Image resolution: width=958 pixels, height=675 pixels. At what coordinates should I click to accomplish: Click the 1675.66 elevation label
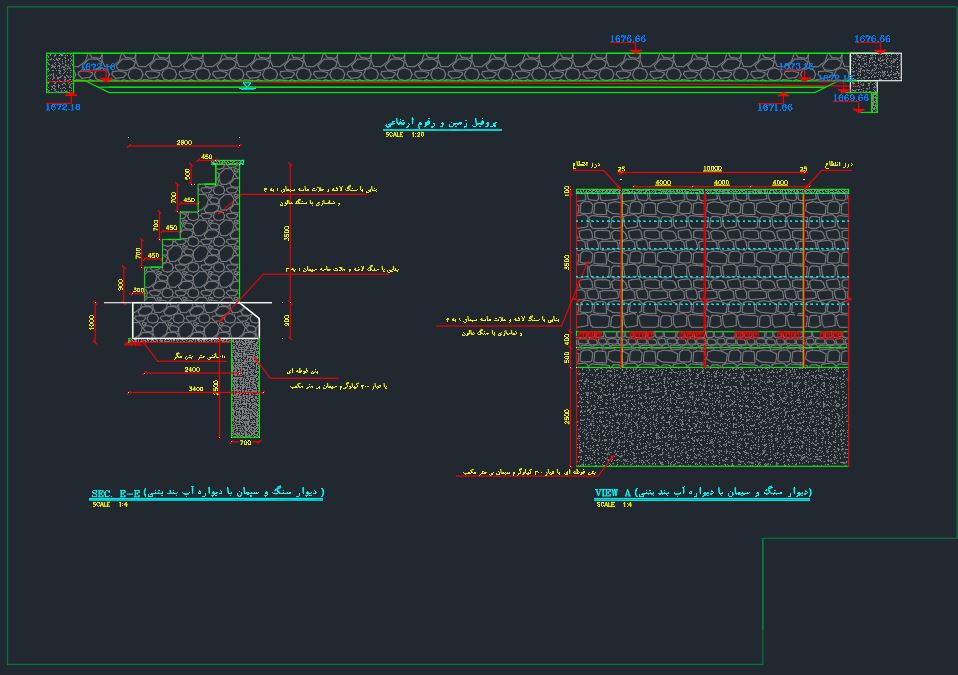coord(627,39)
